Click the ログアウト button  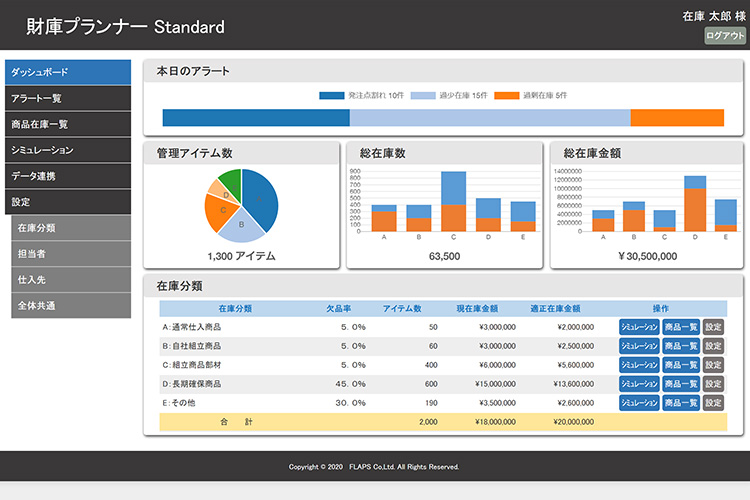[x=725, y=36]
